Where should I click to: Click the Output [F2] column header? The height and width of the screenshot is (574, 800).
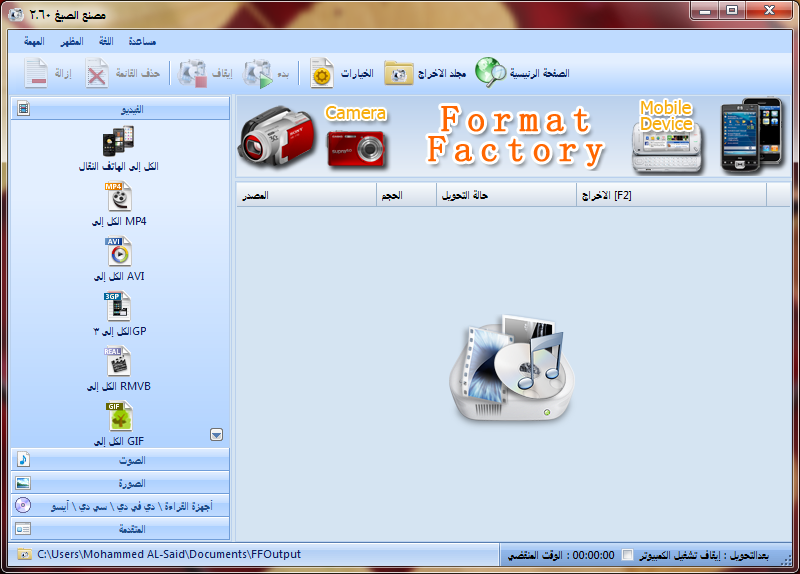point(671,195)
